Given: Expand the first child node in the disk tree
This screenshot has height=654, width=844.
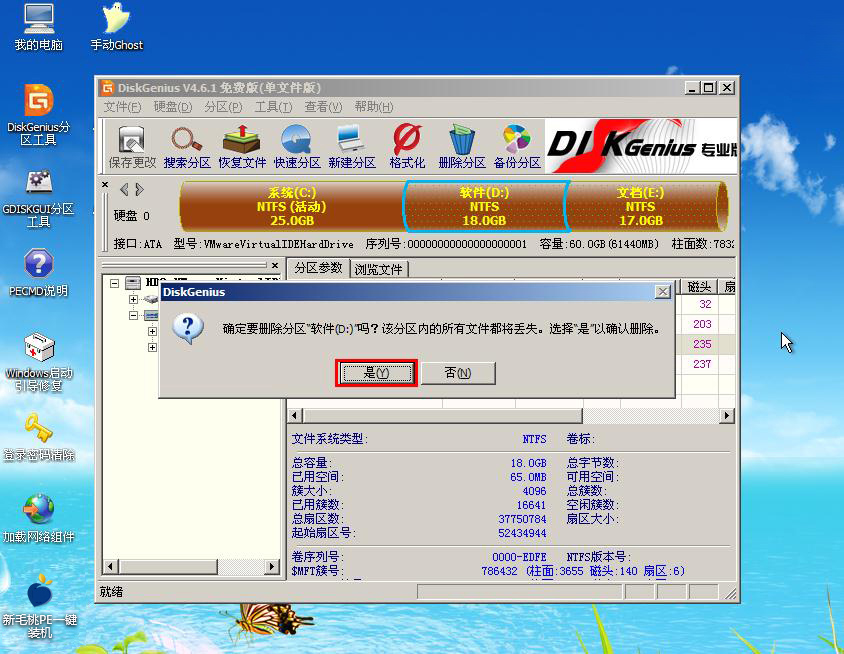Looking at the screenshot, I should pyautogui.click(x=133, y=299).
